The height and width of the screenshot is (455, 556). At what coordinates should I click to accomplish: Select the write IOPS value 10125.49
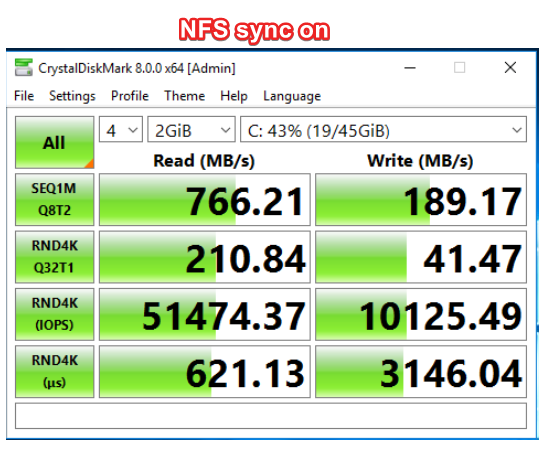click(421, 315)
